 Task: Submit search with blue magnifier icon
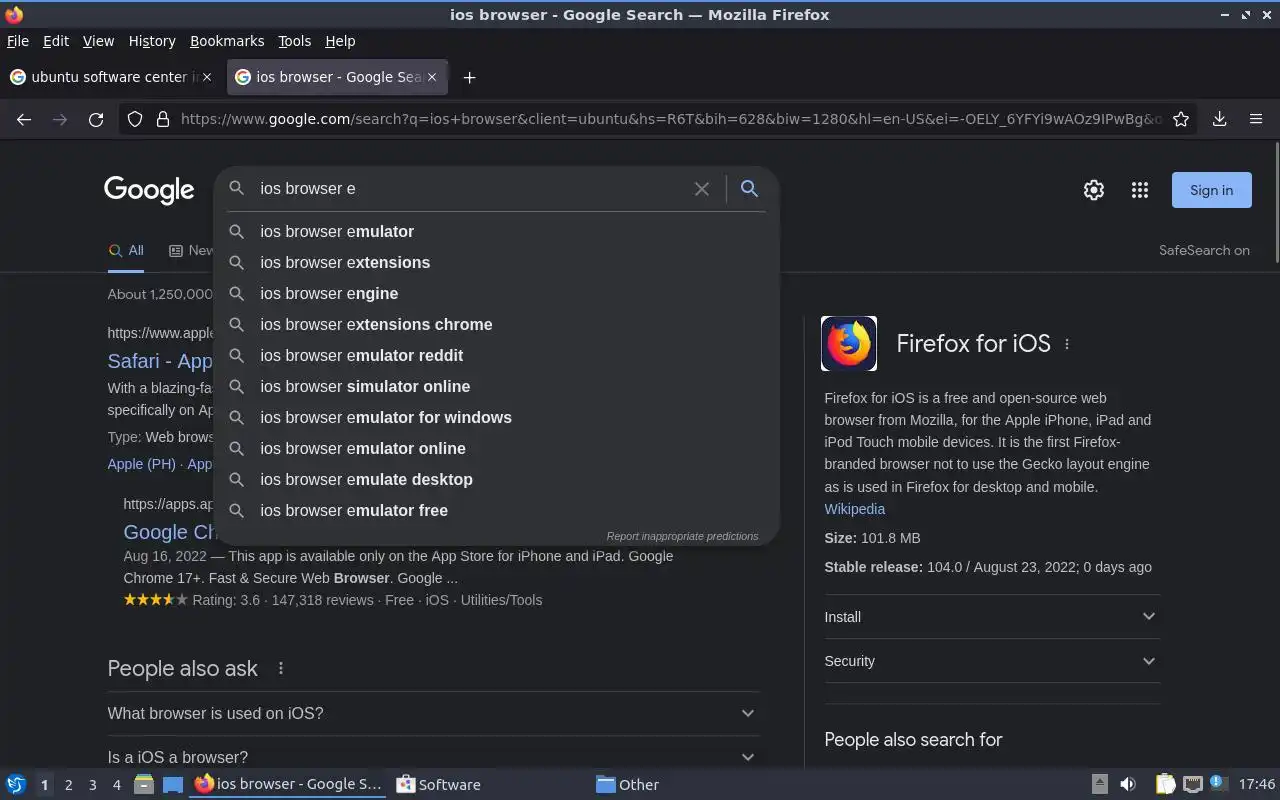pos(749,188)
